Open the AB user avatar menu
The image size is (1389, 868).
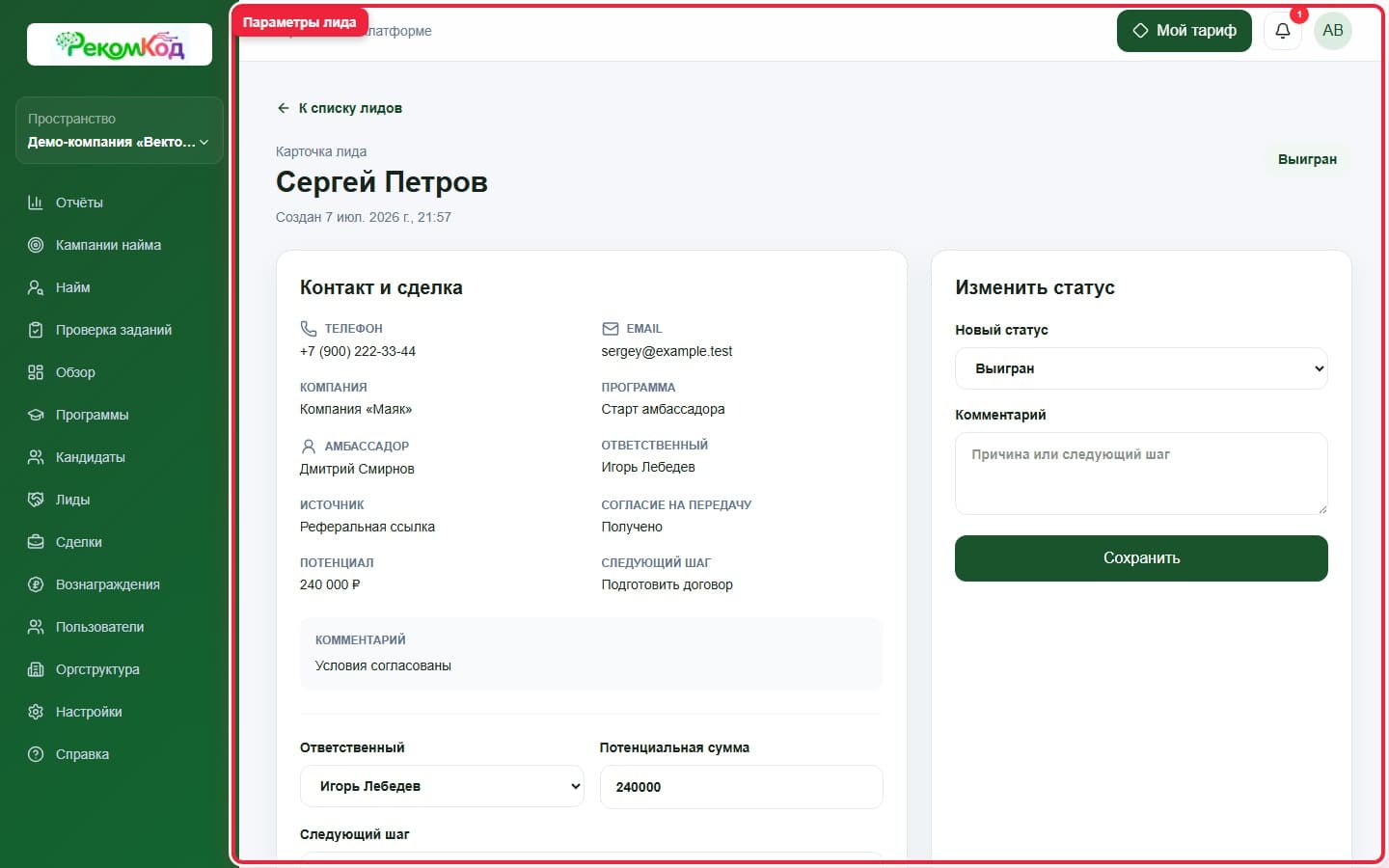coord(1333,31)
